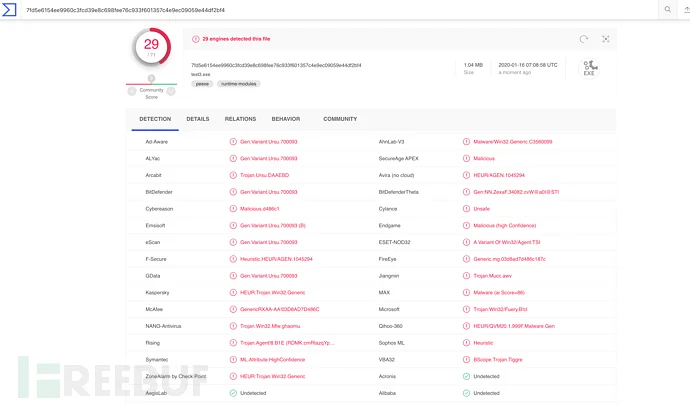
Task: Click the community score downvote icon
Action: click(x=132, y=91)
